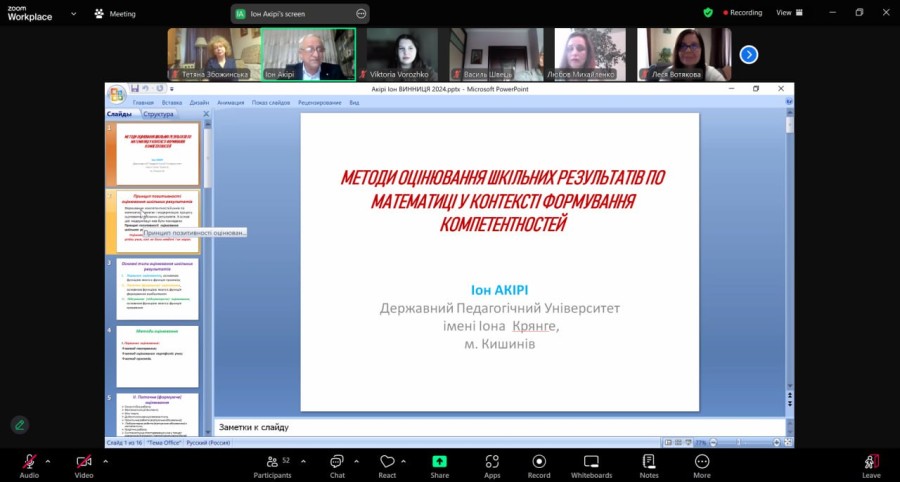900x482 pixels.
Task: Open the customize quick access toolbar arrow
Action: pyautogui.click(x=172, y=89)
